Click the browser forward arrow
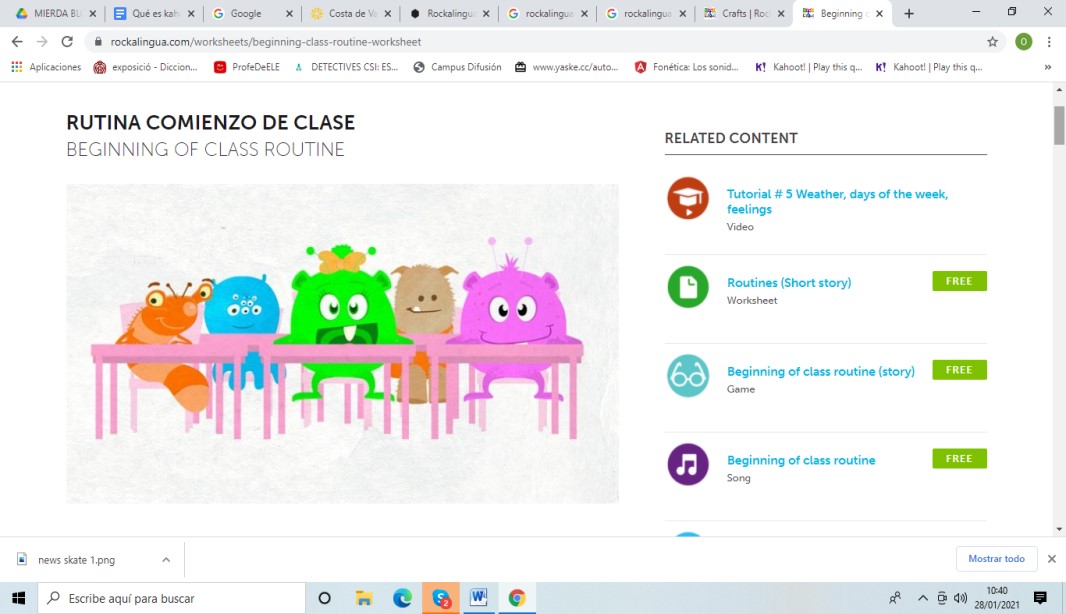The width and height of the screenshot is (1066, 614). pos(42,41)
